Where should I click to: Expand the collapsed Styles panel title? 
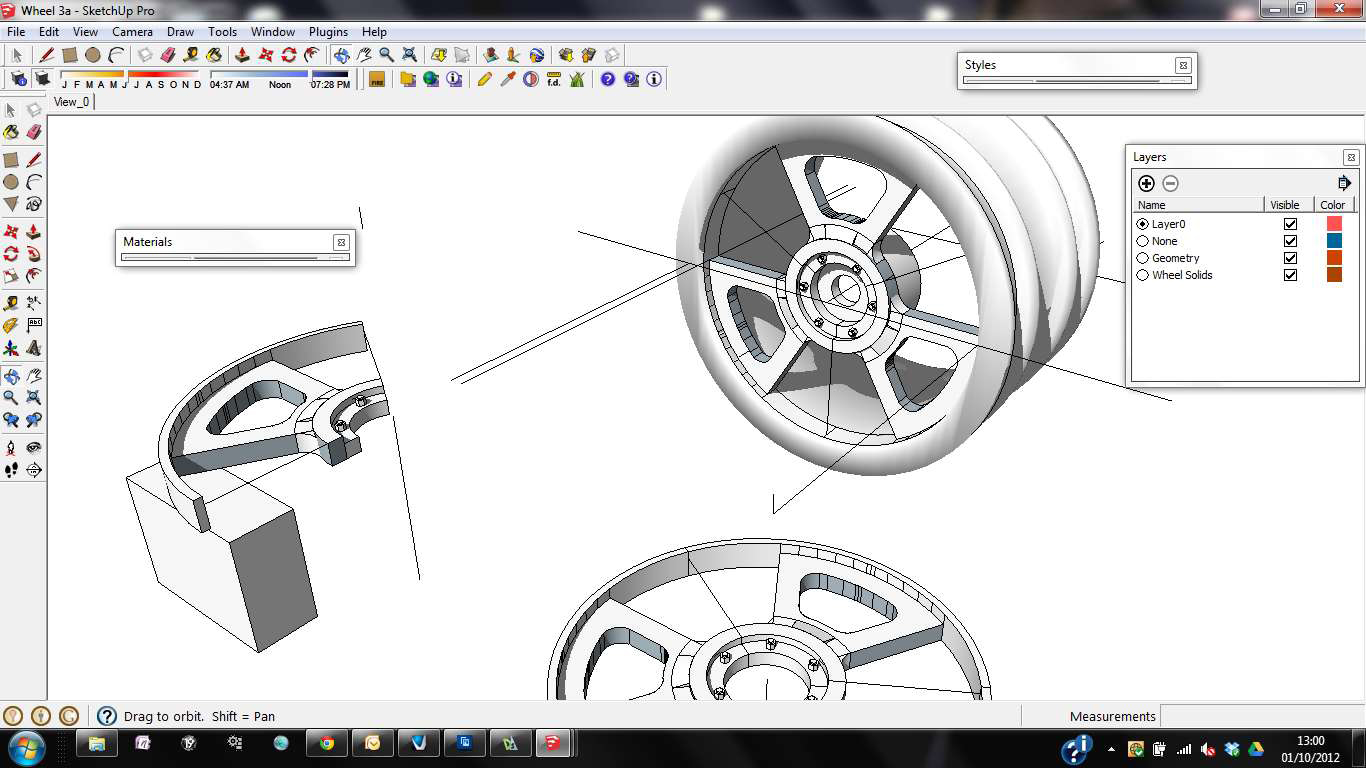[980, 64]
